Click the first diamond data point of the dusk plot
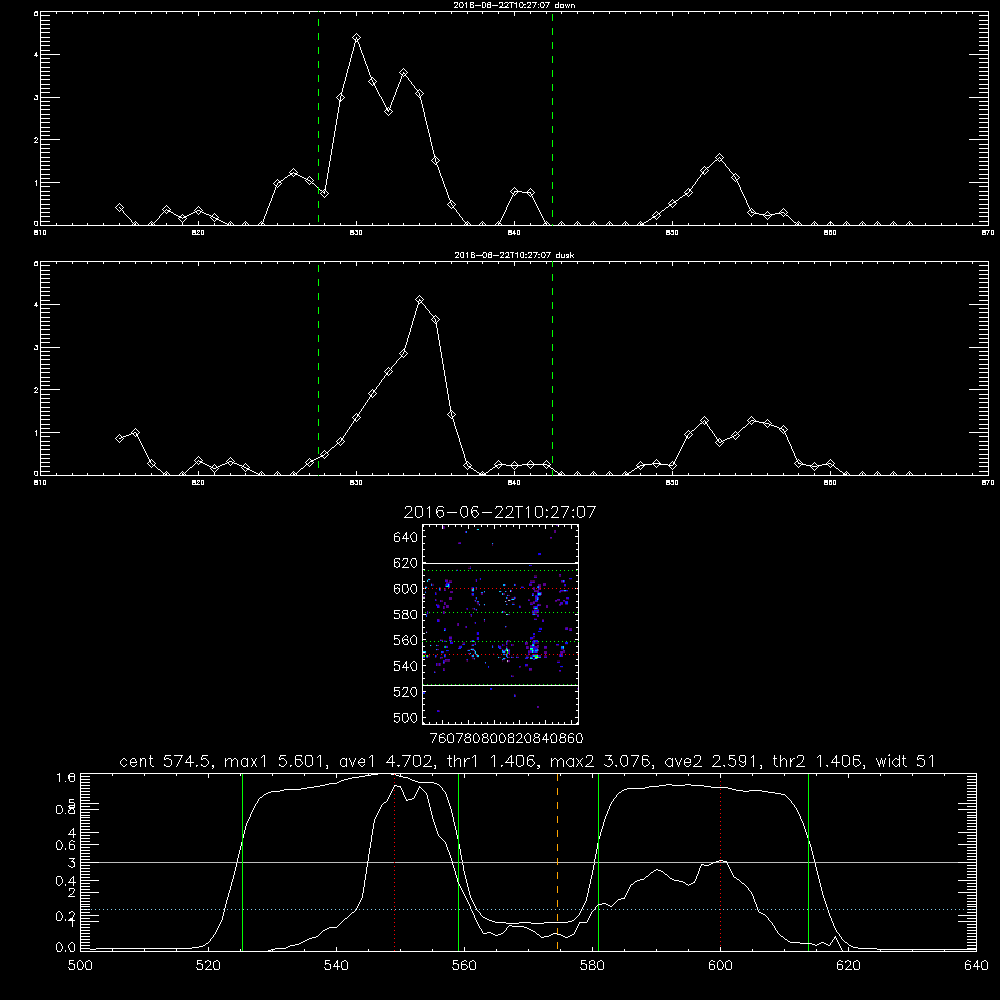The width and height of the screenshot is (1000, 1000). pos(119,438)
